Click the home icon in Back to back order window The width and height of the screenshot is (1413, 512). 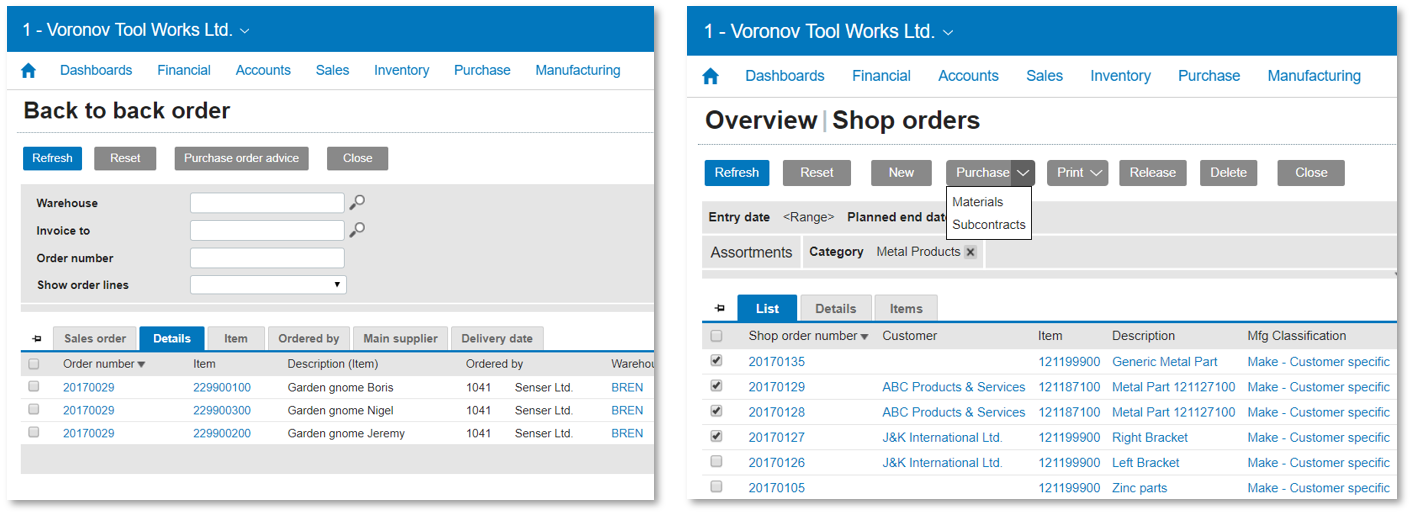29,70
